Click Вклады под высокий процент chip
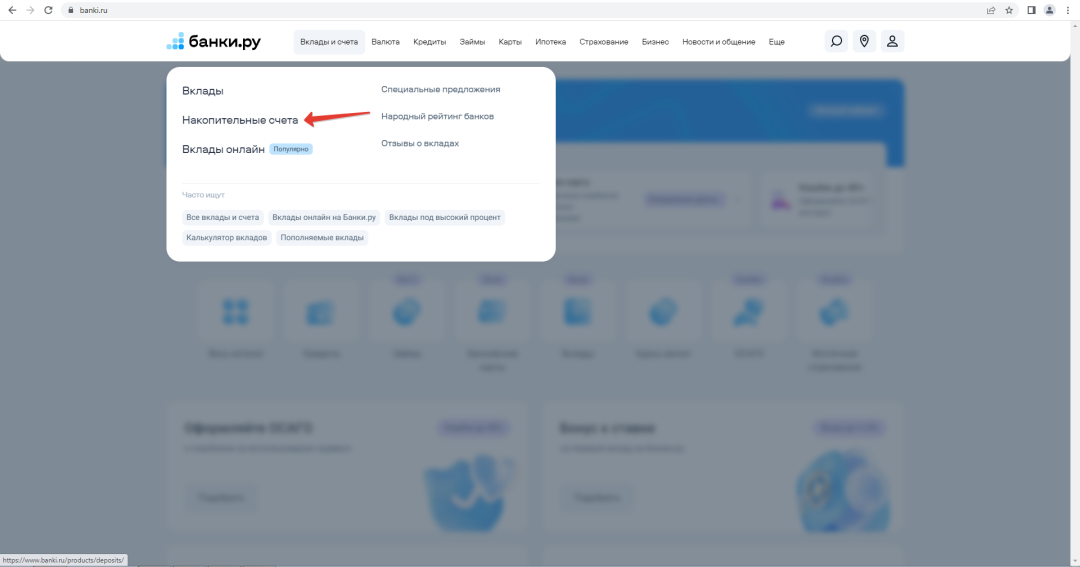The width and height of the screenshot is (1080, 567). pyautogui.click(x=444, y=217)
